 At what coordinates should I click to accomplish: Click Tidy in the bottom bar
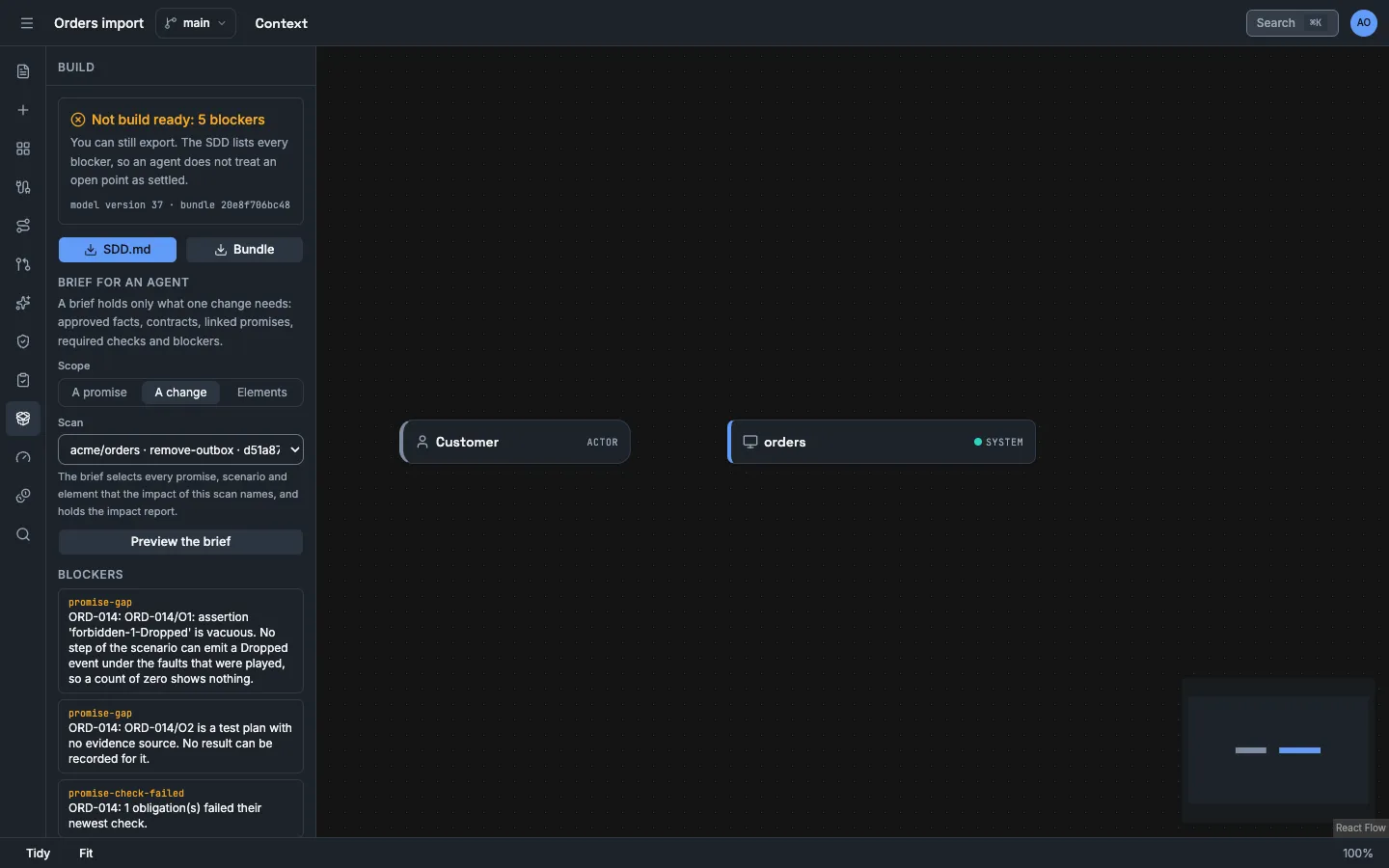point(38,854)
